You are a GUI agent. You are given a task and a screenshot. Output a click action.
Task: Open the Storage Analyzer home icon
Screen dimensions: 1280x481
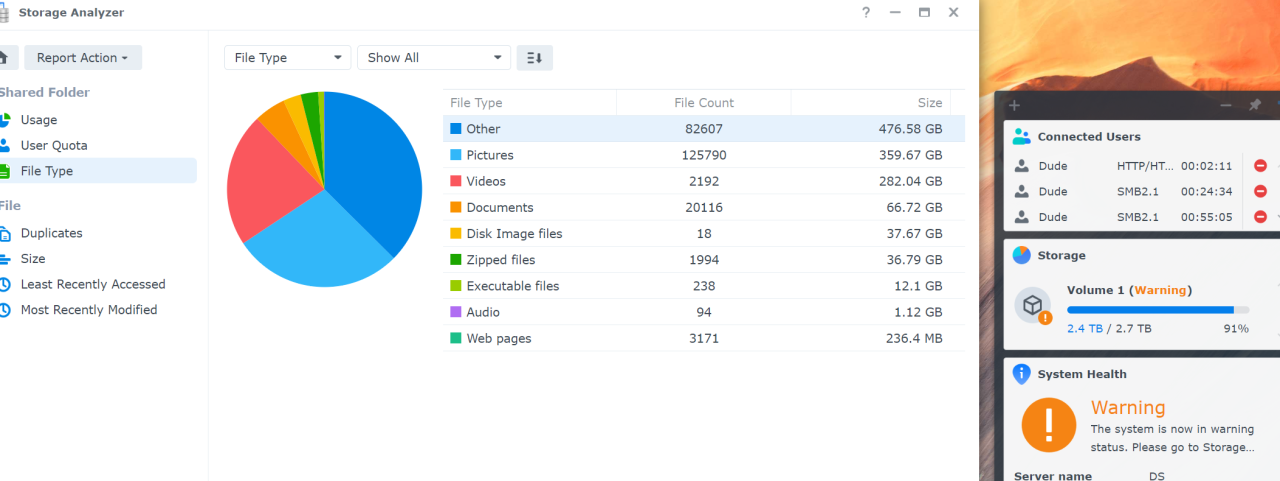[x=5, y=57]
